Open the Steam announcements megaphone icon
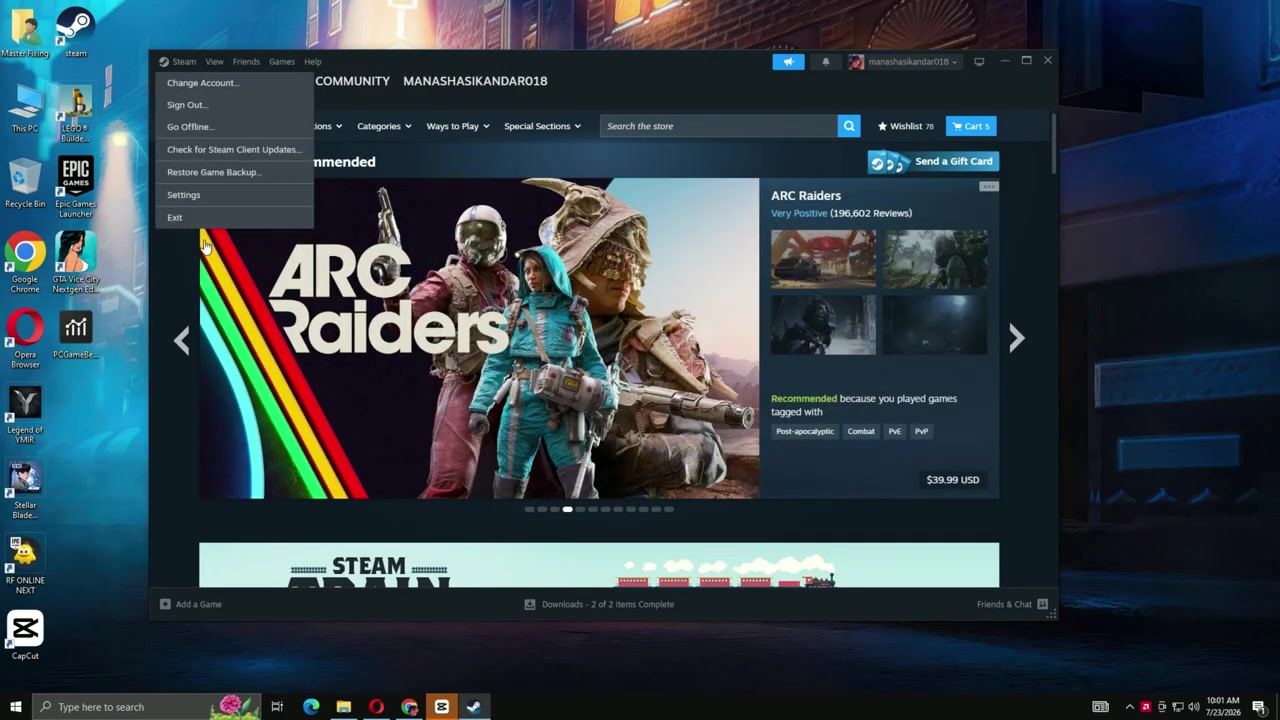 [x=788, y=62]
